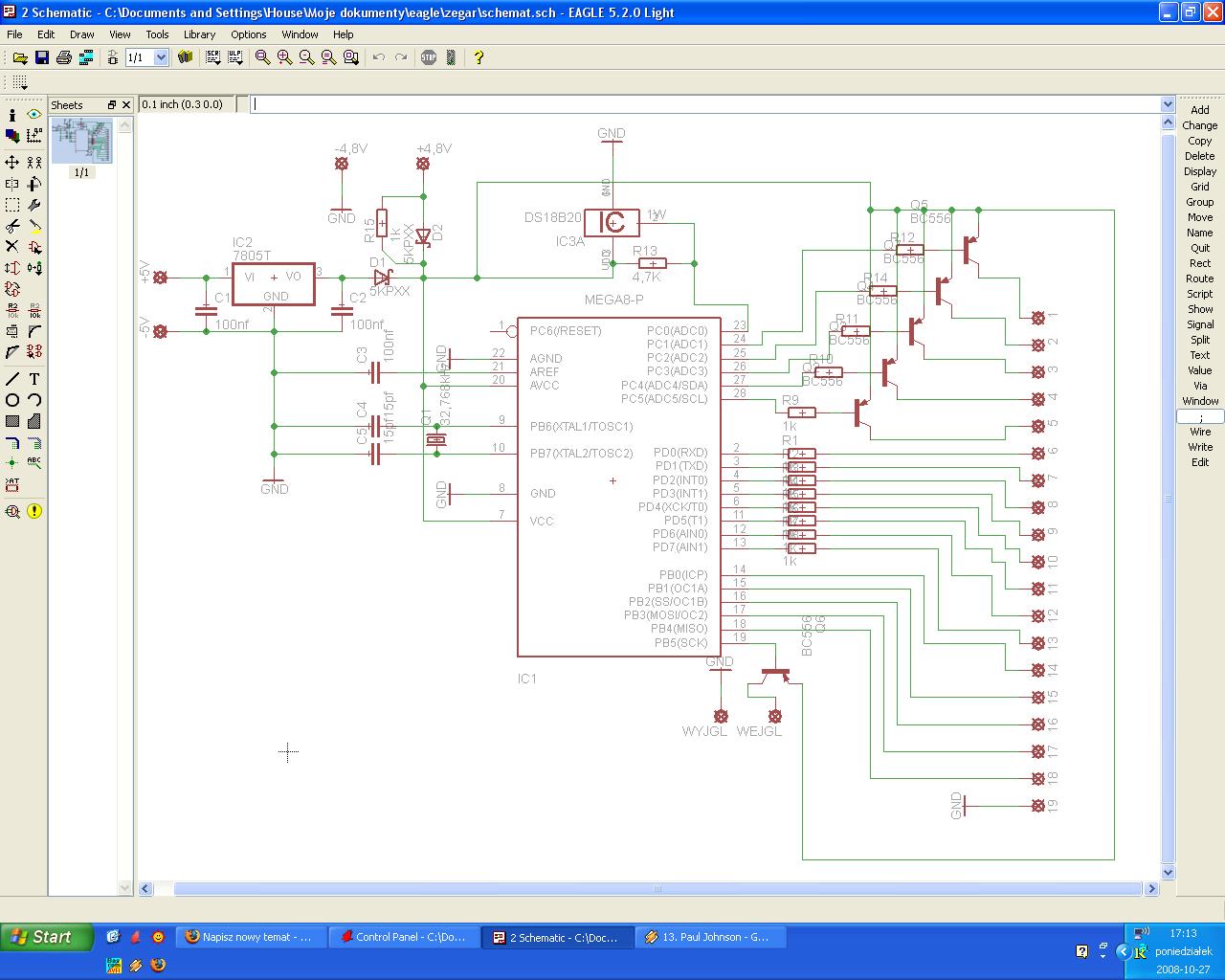The width and height of the screenshot is (1225, 980).
Task: Select the Arc drawing tool
Action: tap(34, 400)
